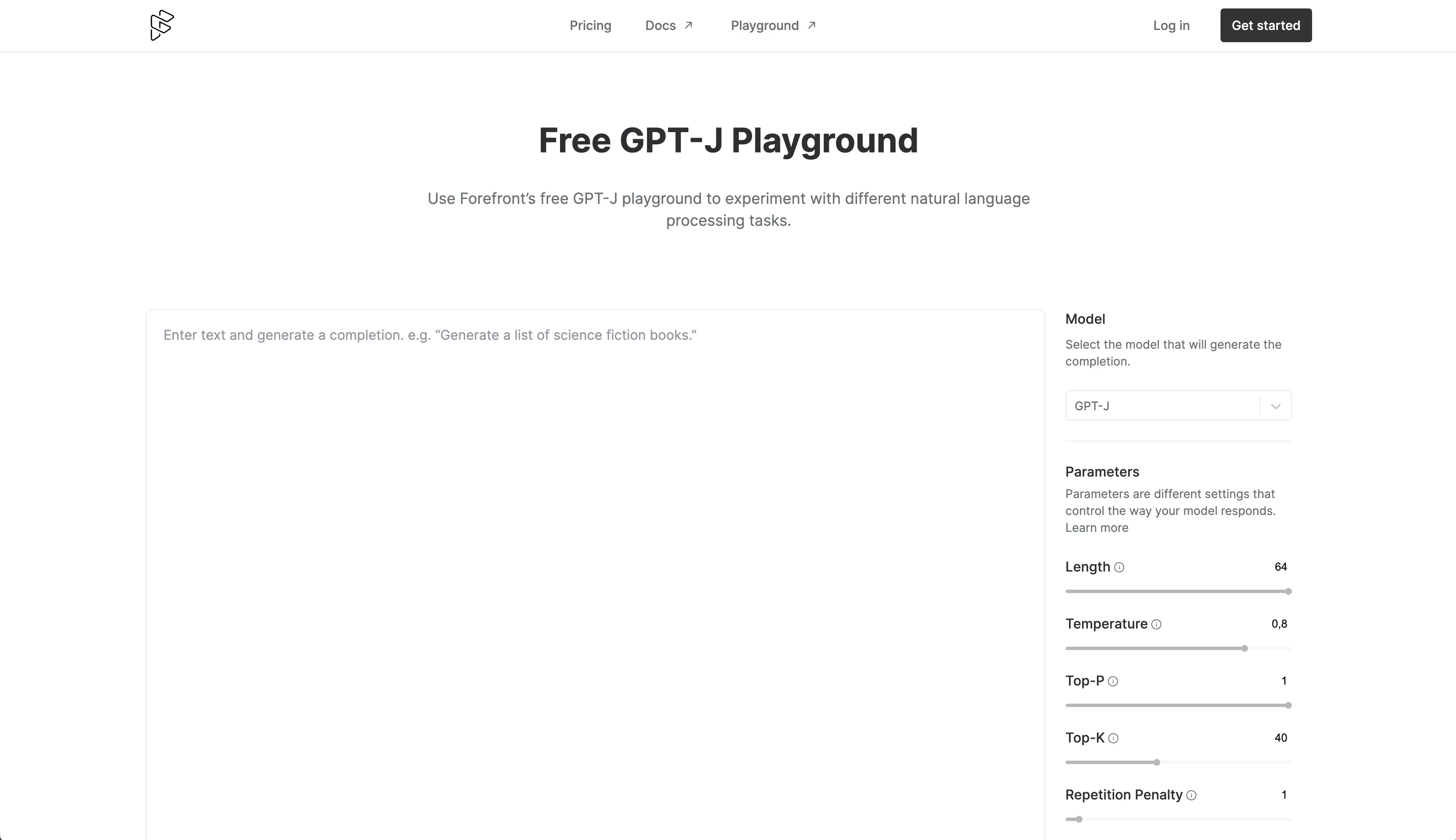1456x840 pixels.
Task: Open the Pricing menu item
Action: (x=591, y=25)
